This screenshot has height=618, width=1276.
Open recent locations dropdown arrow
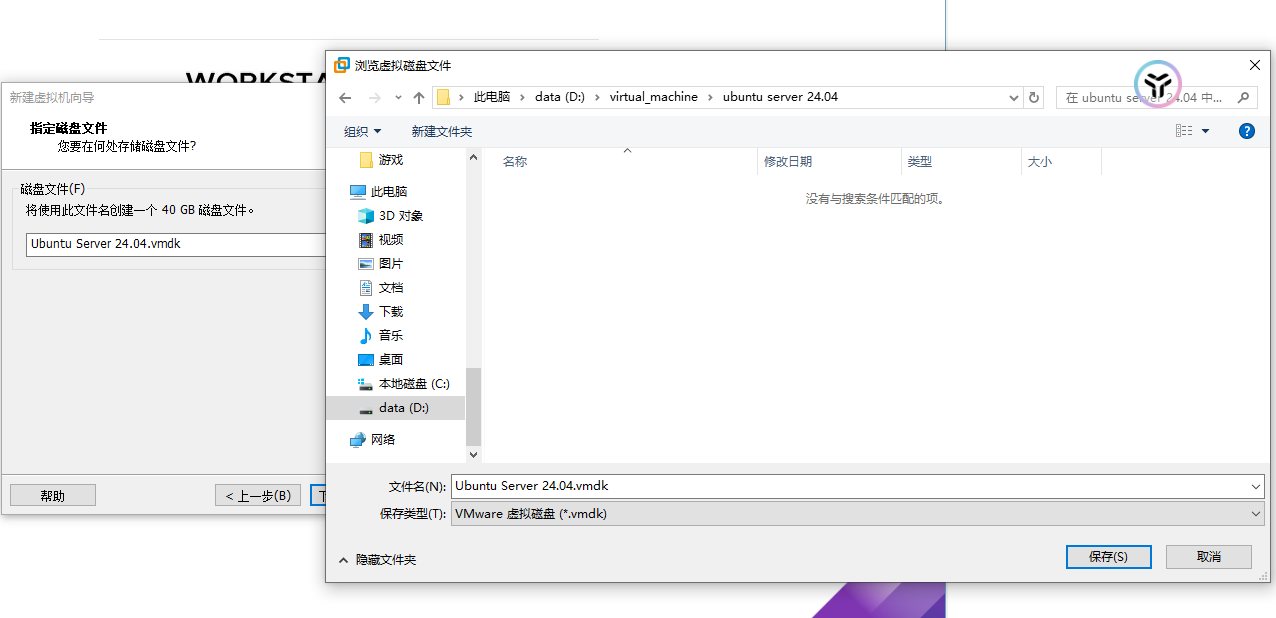click(x=398, y=98)
